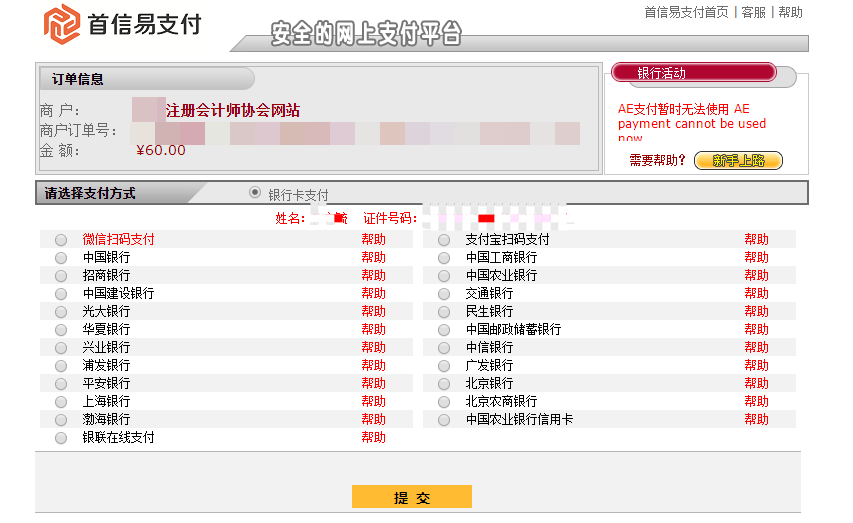Pick 平安银行 radio option
The width and height of the screenshot is (853, 523).
click(x=61, y=384)
